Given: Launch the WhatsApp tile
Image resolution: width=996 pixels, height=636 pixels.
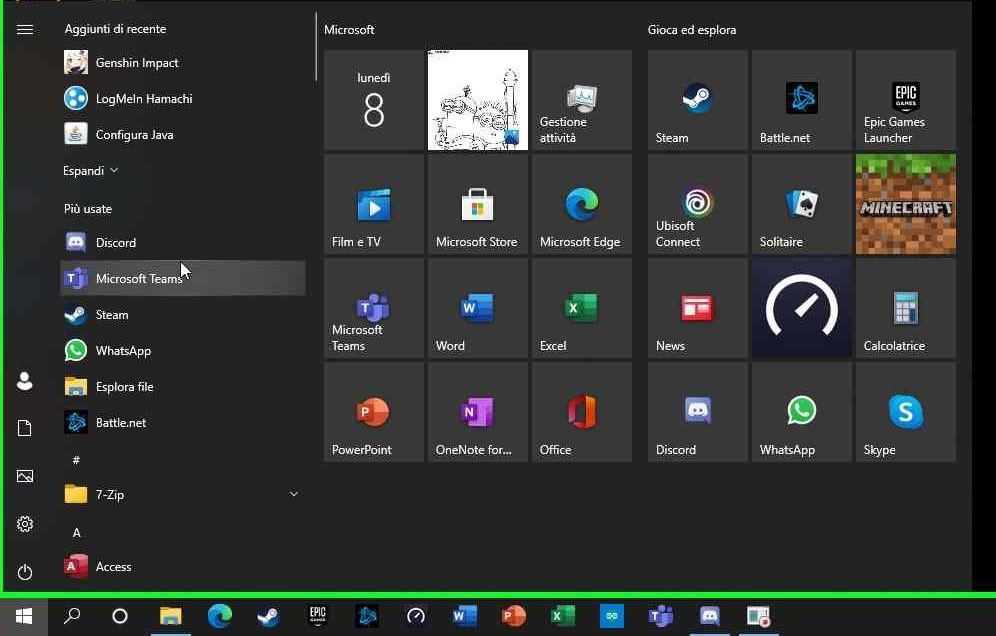Looking at the screenshot, I should 802,412.
